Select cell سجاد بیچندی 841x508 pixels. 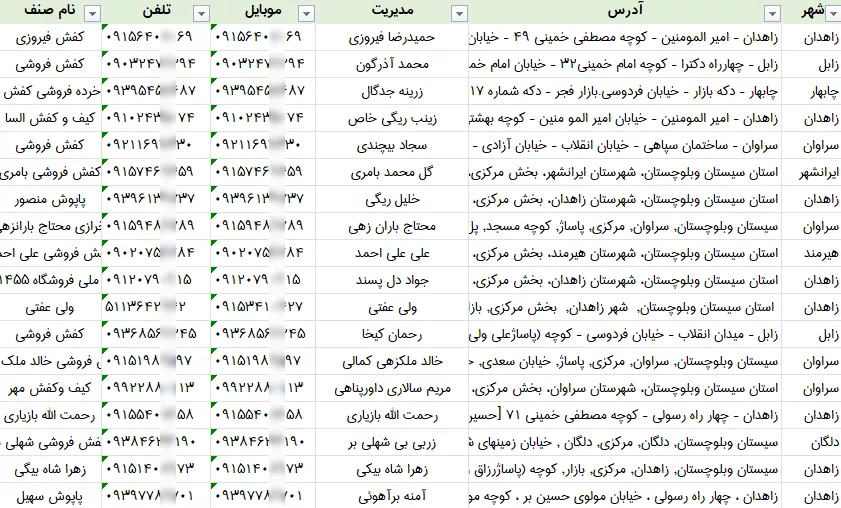(x=392, y=145)
